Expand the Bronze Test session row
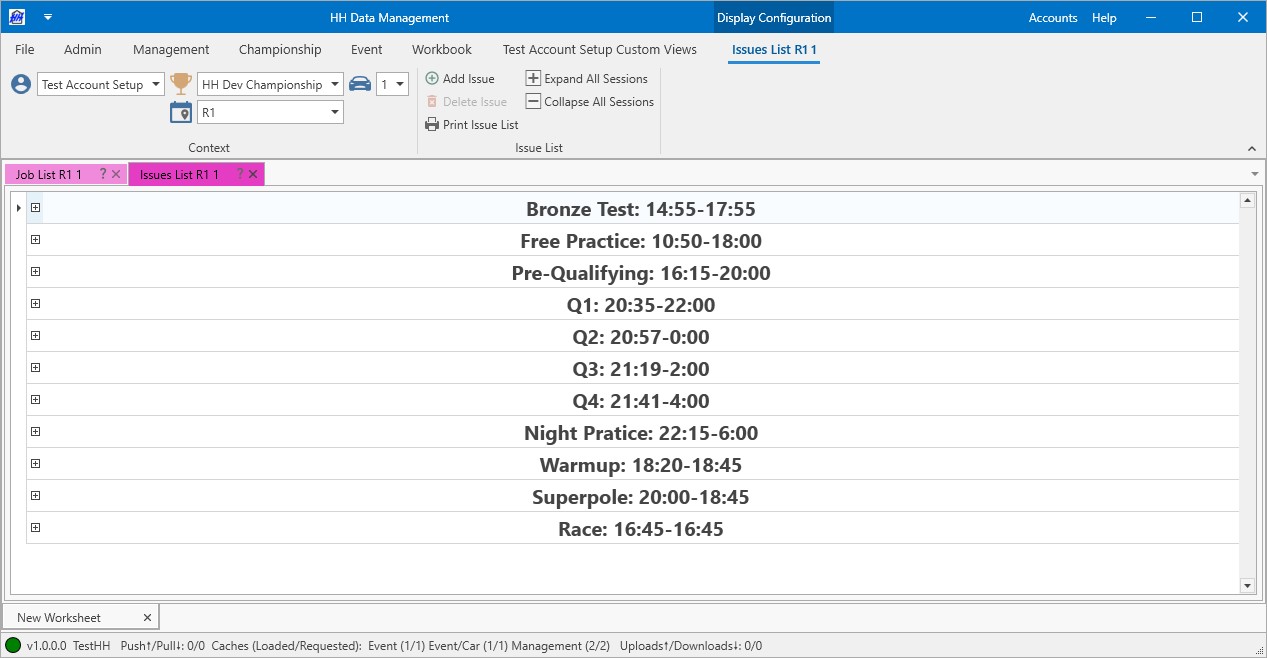 click(35, 208)
